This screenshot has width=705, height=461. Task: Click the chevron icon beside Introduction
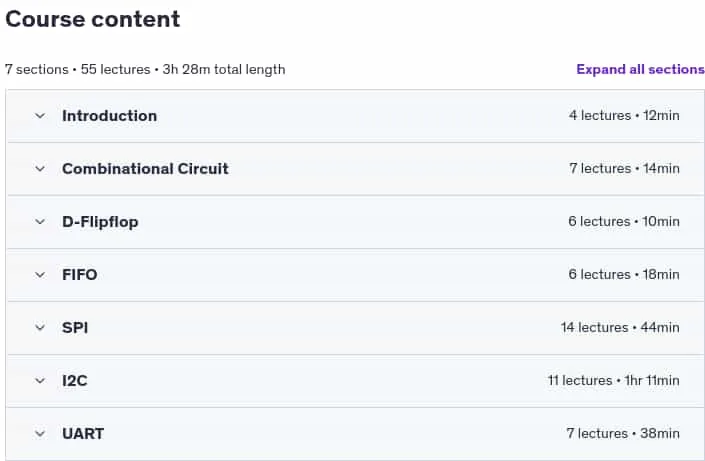[x=40, y=116]
